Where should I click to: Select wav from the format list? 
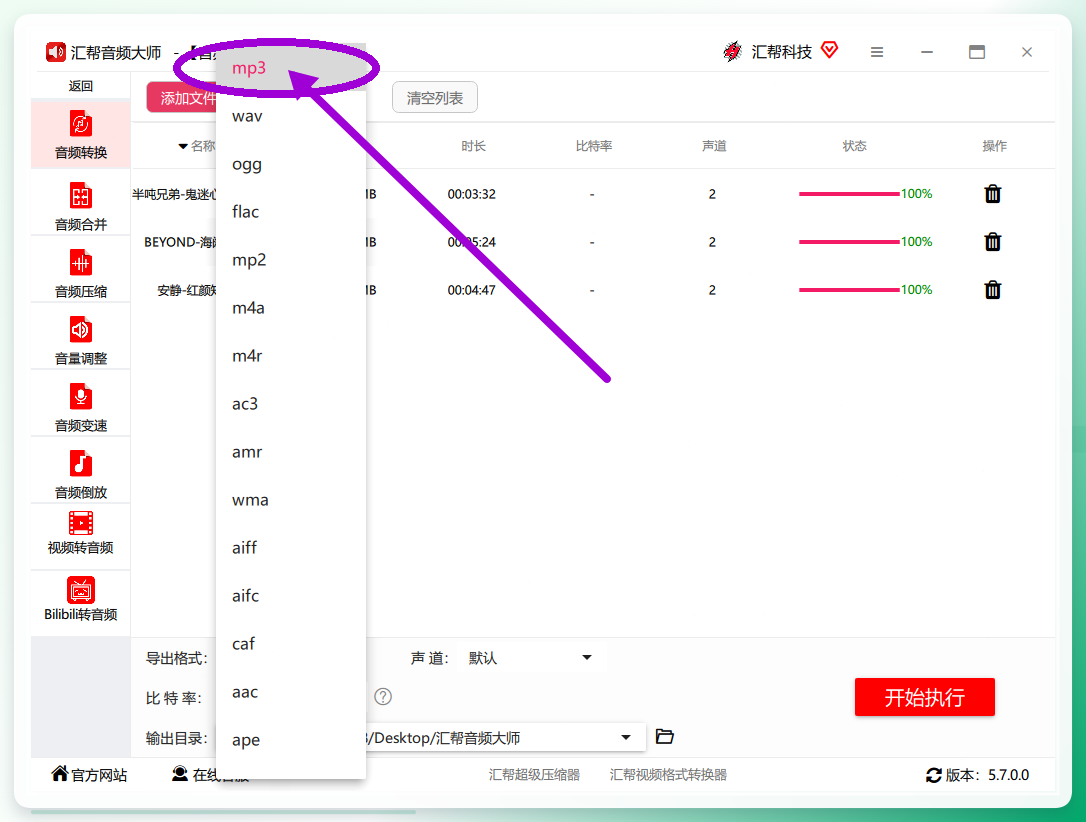pos(291,116)
